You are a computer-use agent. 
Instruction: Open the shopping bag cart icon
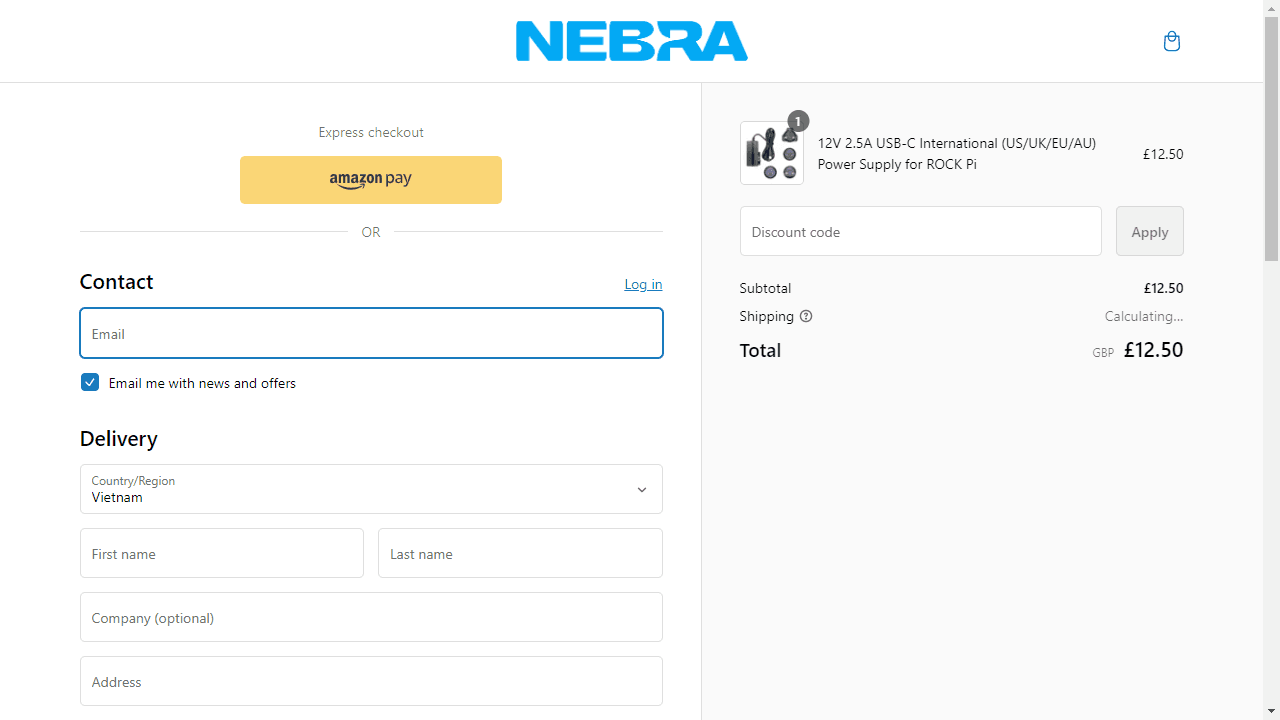[1172, 41]
